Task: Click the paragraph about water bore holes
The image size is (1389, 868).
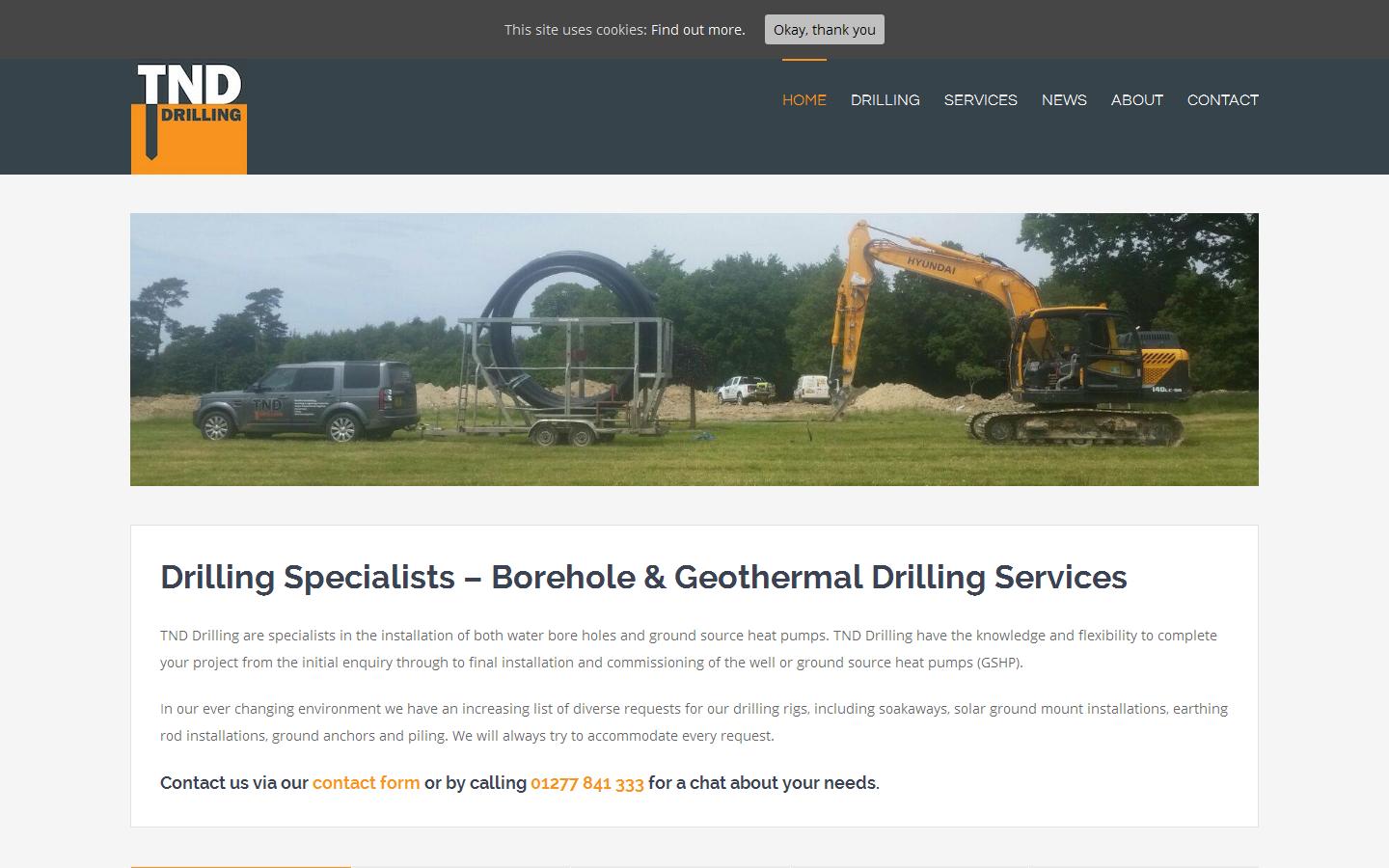Action: click(689, 649)
